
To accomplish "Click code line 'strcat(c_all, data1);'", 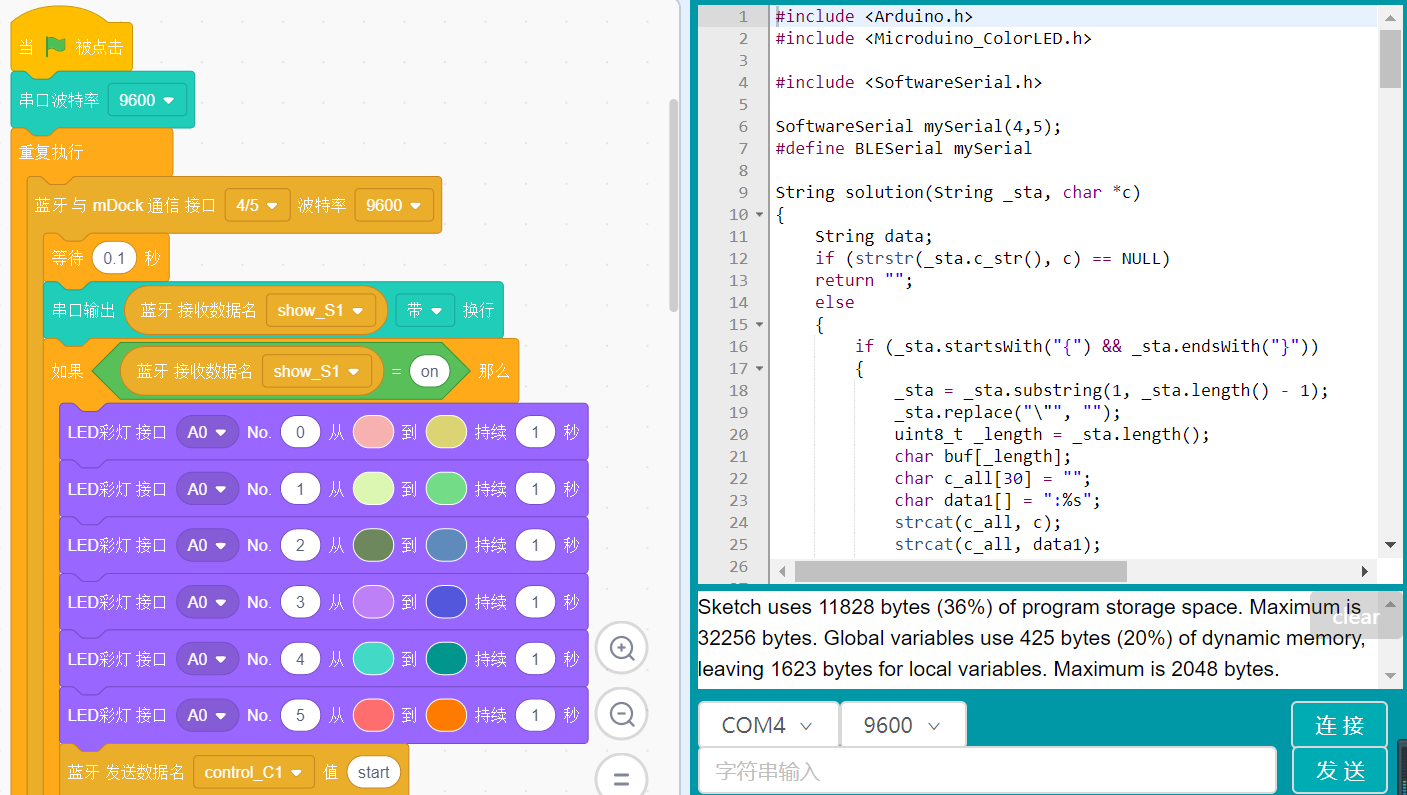I will (997, 544).
